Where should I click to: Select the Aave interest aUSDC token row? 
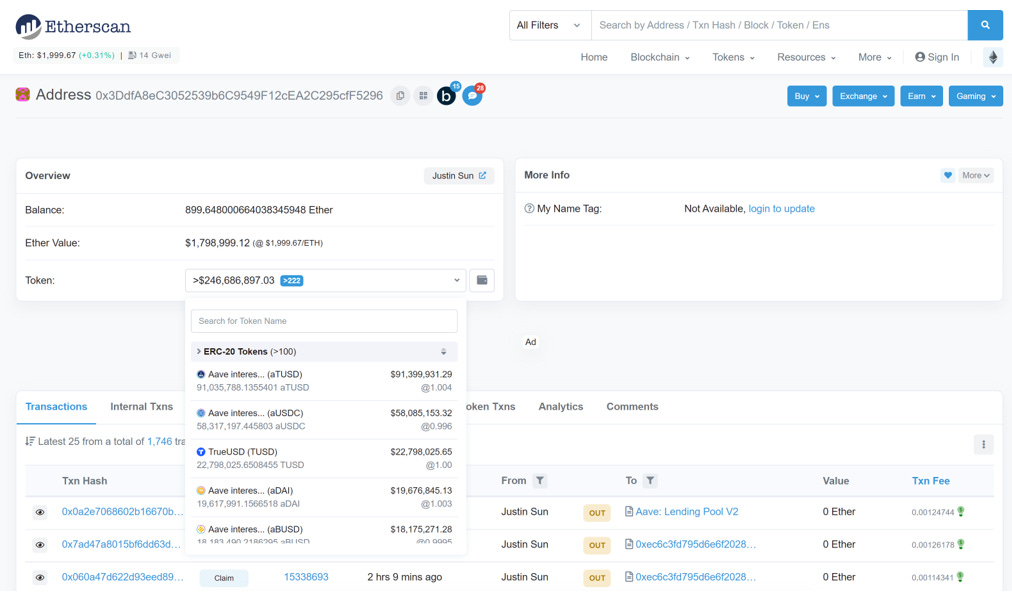[x=324, y=419]
